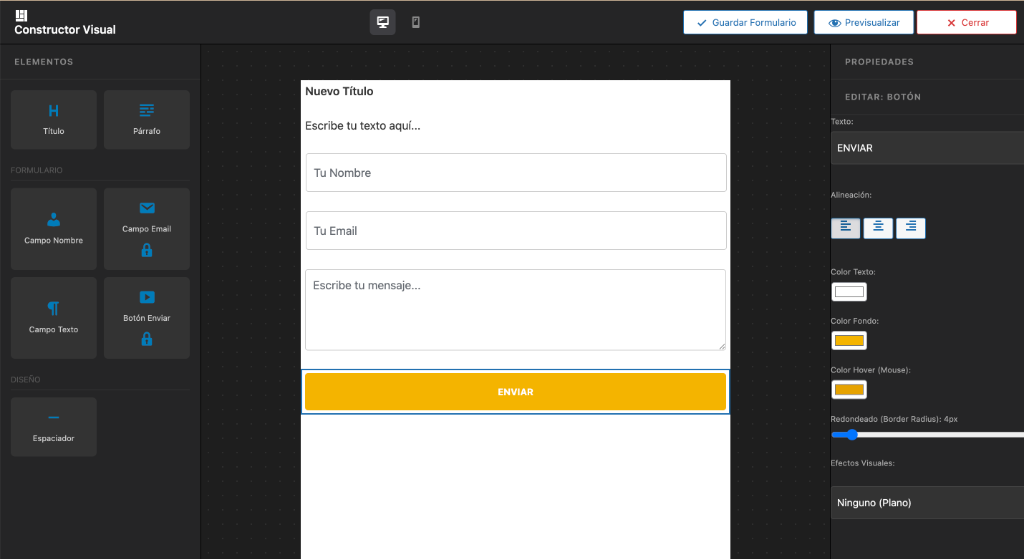Align button text to the left

coord(845,228)
